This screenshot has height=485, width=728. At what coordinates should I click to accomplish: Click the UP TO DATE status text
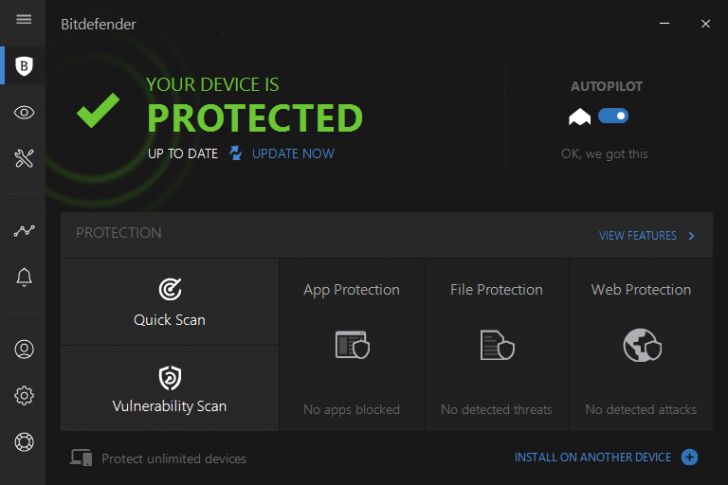(x=183, y=154)
